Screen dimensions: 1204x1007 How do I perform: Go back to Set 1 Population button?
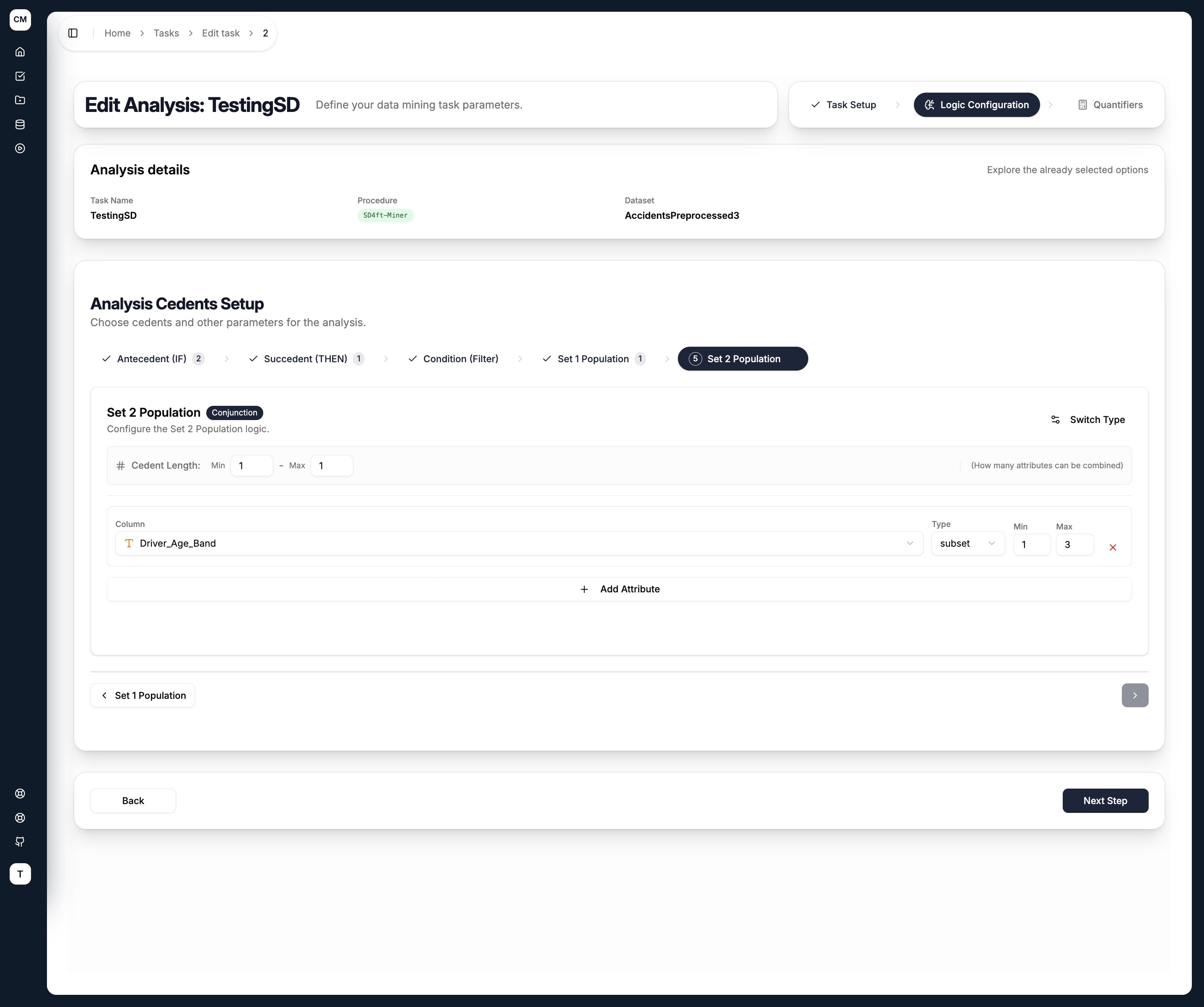point(143,696)
